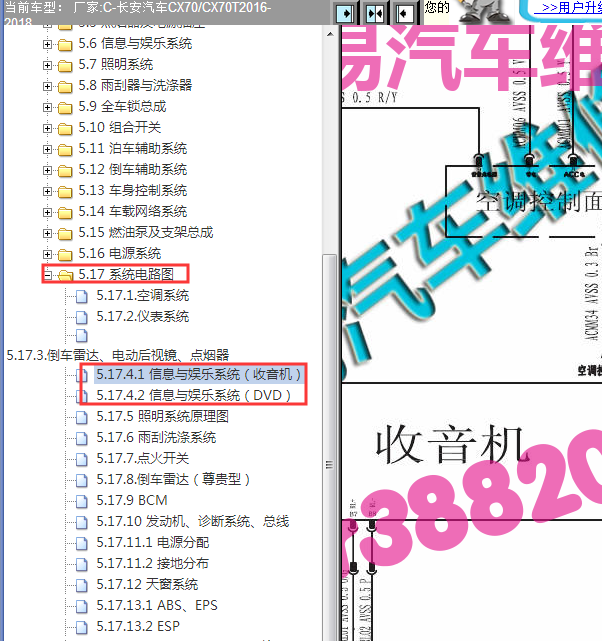This screenshot has height=641, width=602.
Task: Click document icon of 5.17.13.2 ESP
Action: 82,627
